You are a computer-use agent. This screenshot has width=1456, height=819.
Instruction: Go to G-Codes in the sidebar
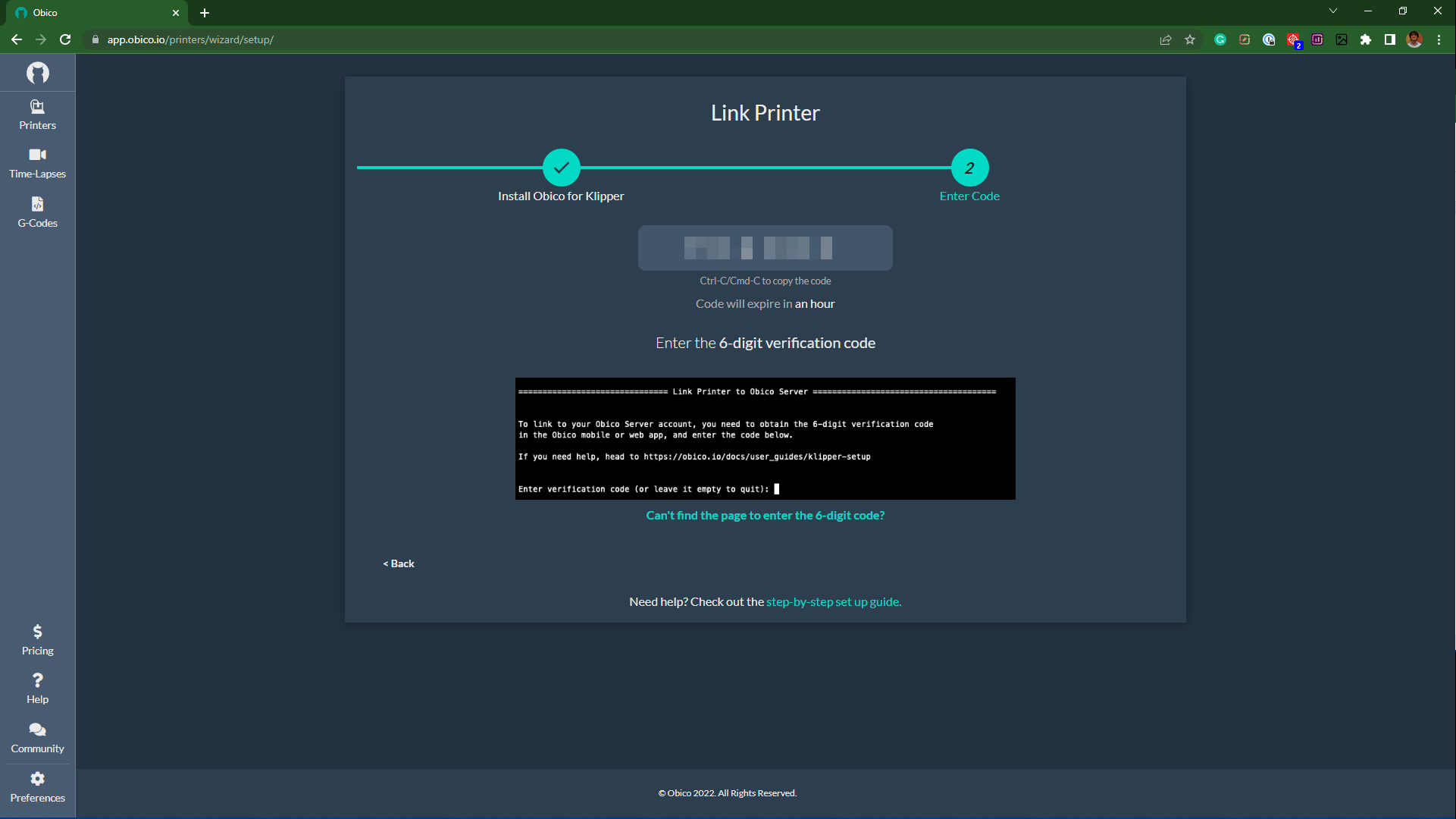[x=37, y=212]
